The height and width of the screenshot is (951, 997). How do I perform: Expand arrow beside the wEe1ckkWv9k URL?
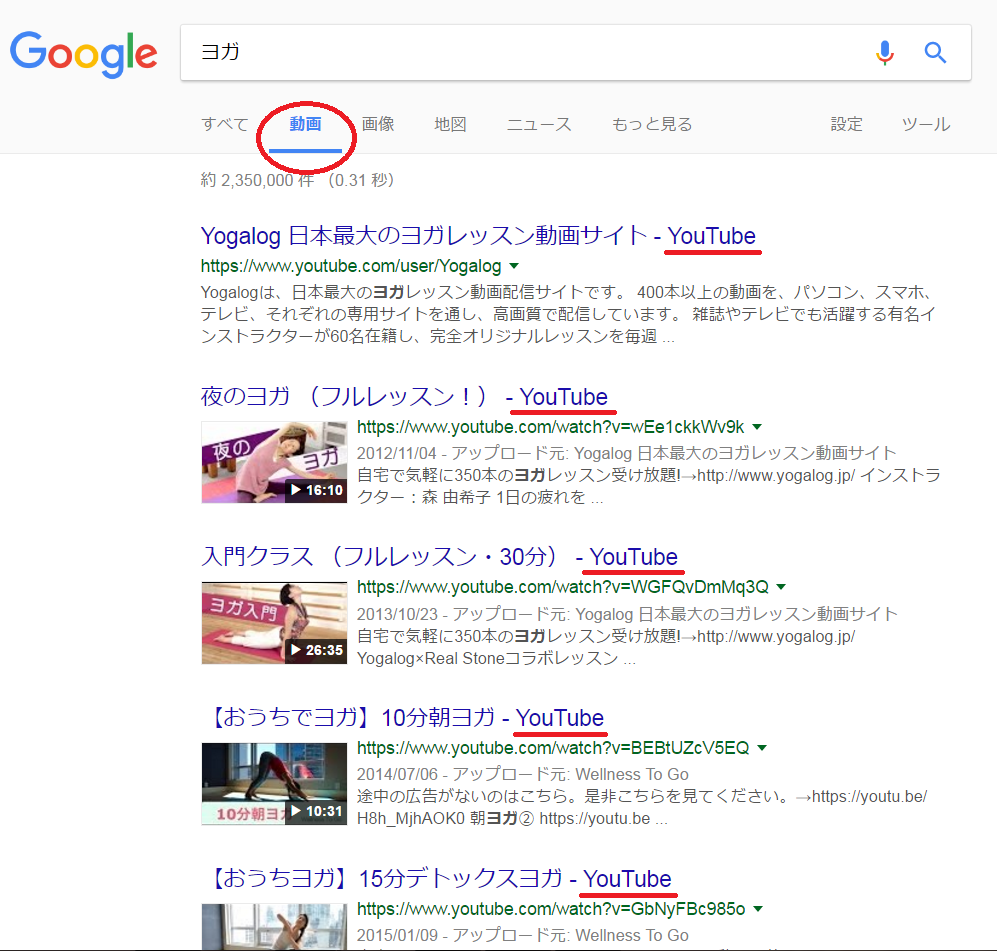coord(757,427)
